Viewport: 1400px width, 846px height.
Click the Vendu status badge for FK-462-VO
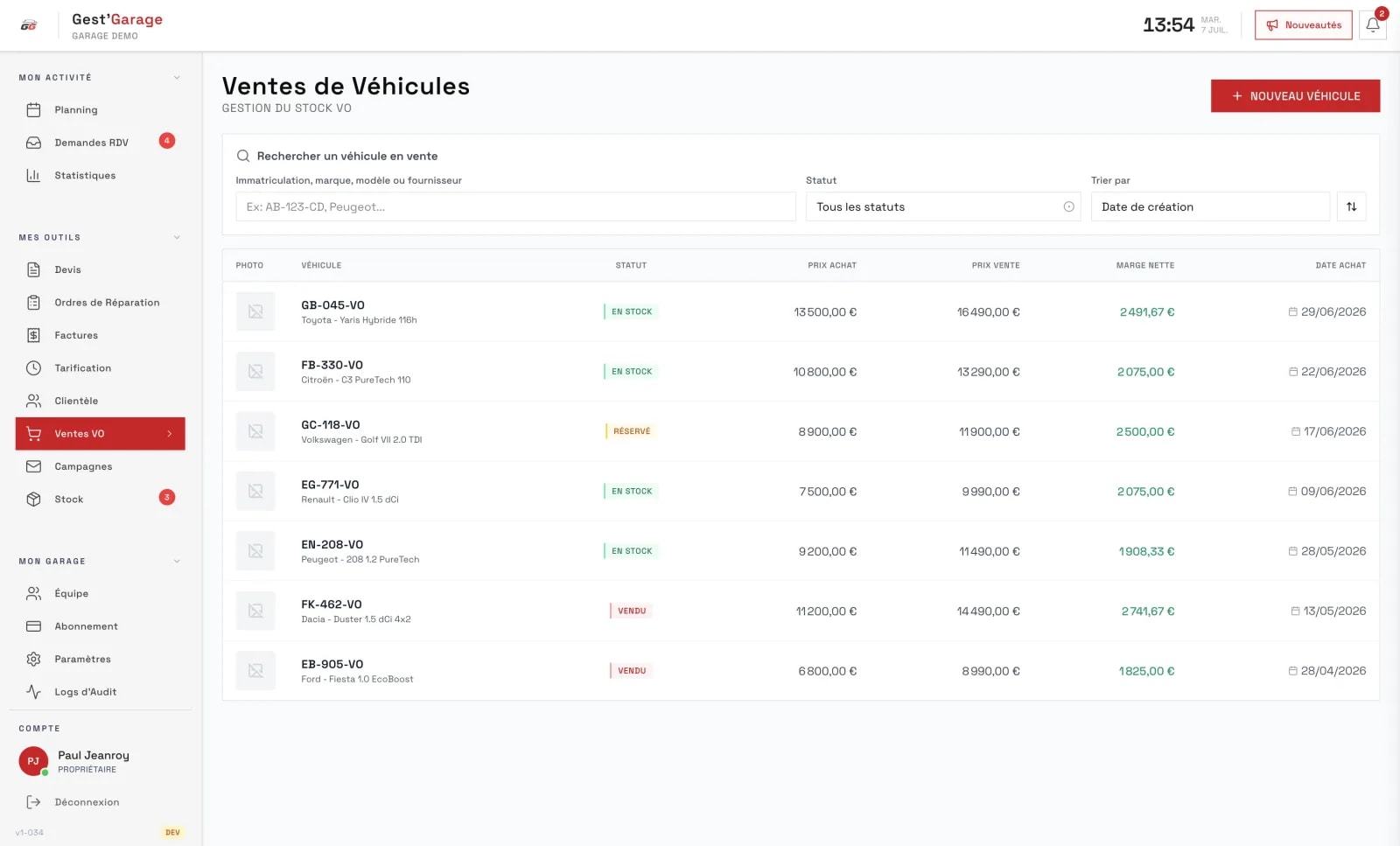[x=631, y=612]
